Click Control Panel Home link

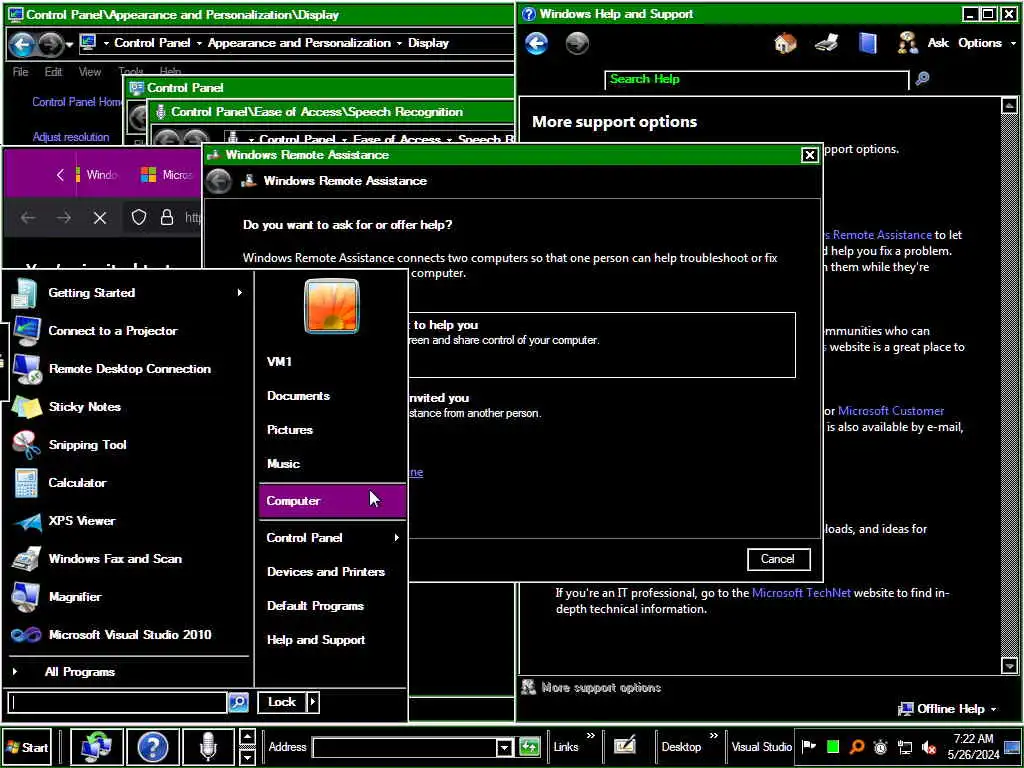[x=77, y=102]
